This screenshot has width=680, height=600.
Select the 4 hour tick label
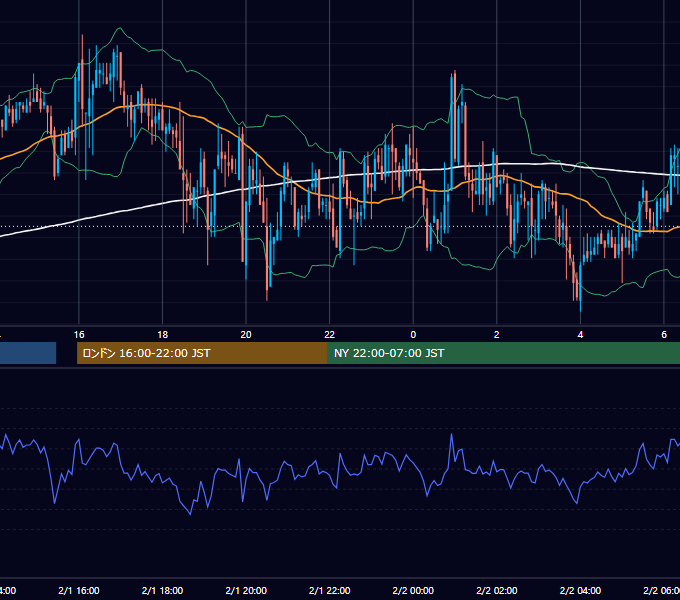[580, 335]
